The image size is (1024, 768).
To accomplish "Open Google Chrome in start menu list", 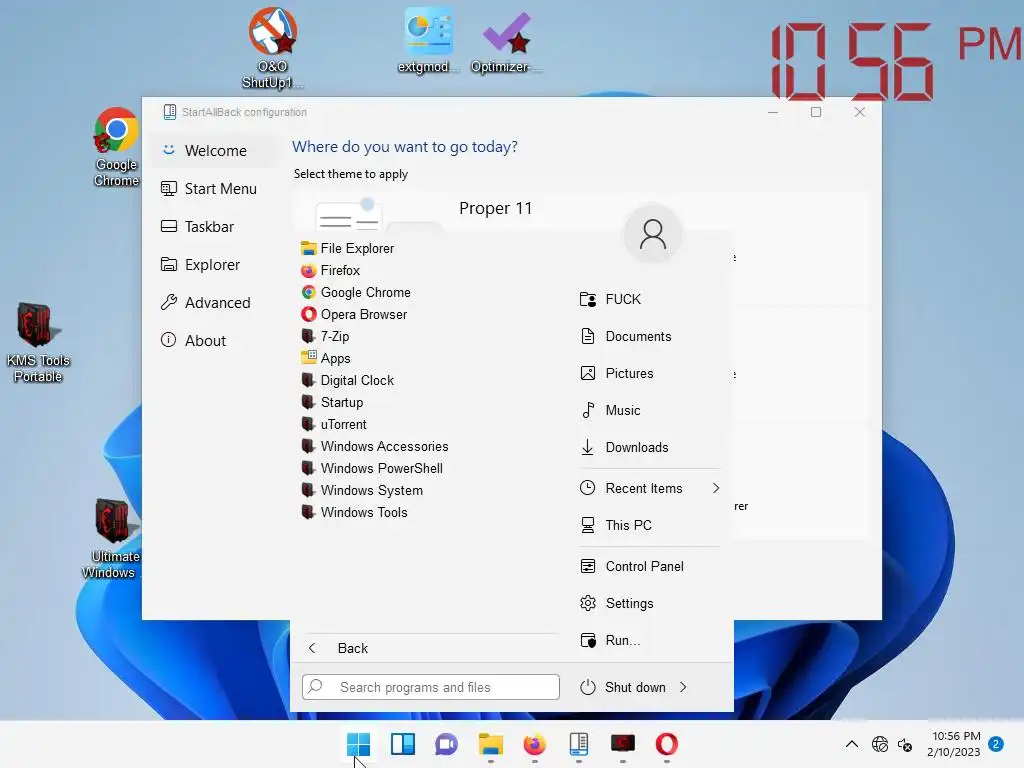I will pyautogui.click(x=356, y=293).
